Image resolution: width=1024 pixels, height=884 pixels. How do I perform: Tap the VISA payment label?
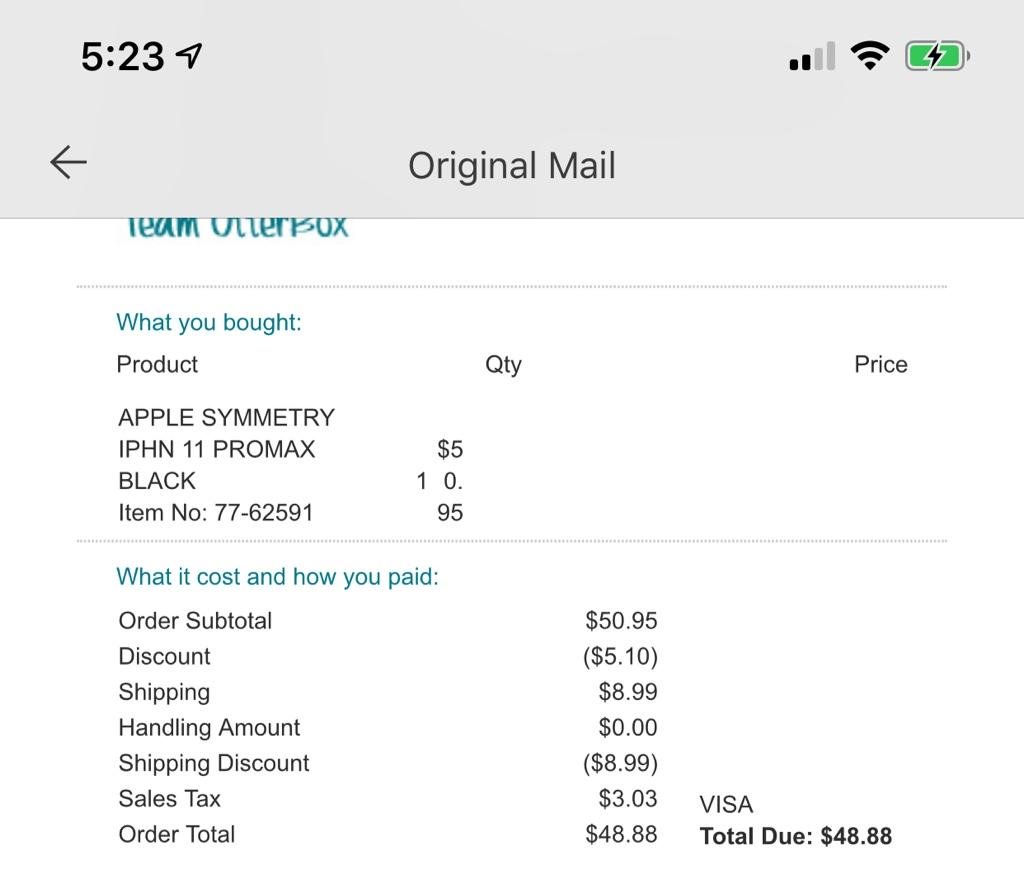(x=726, y=804)
